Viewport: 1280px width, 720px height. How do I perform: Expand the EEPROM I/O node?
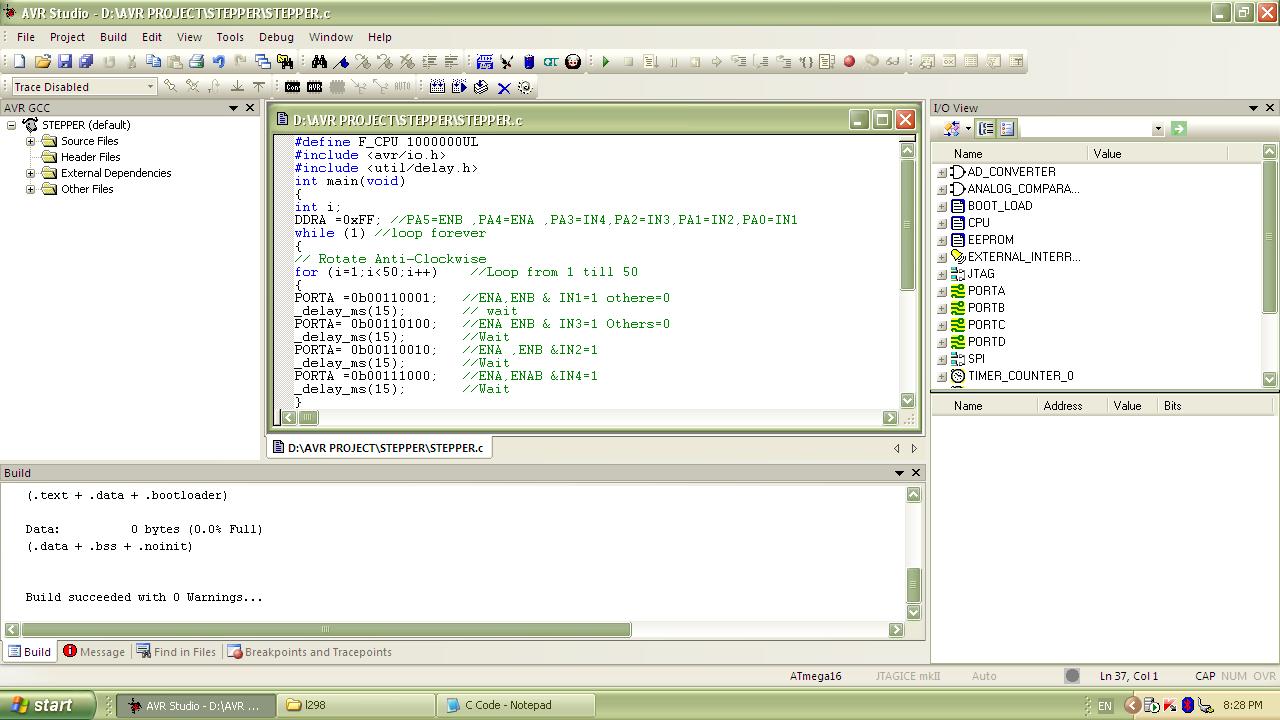941,240
